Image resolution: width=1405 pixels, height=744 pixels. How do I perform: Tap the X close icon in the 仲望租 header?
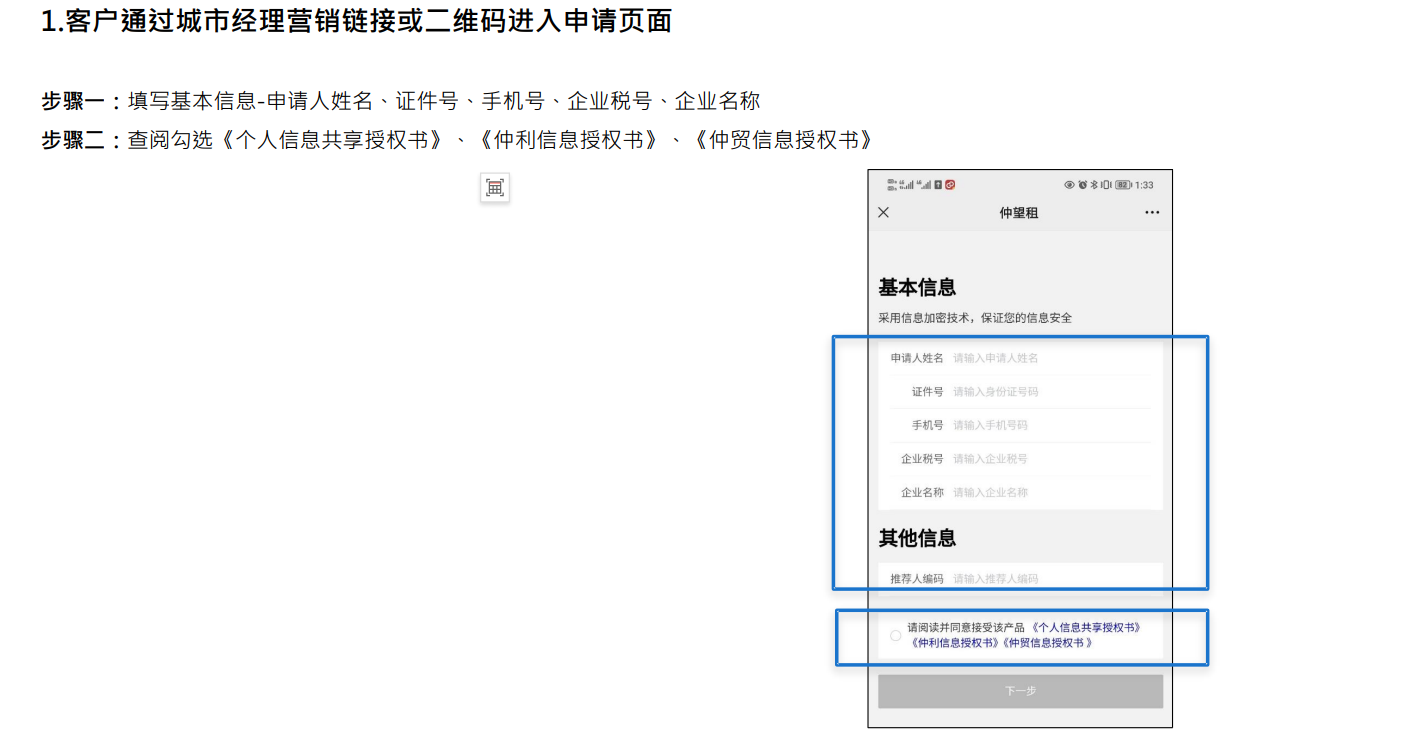(x=883, y=213)
